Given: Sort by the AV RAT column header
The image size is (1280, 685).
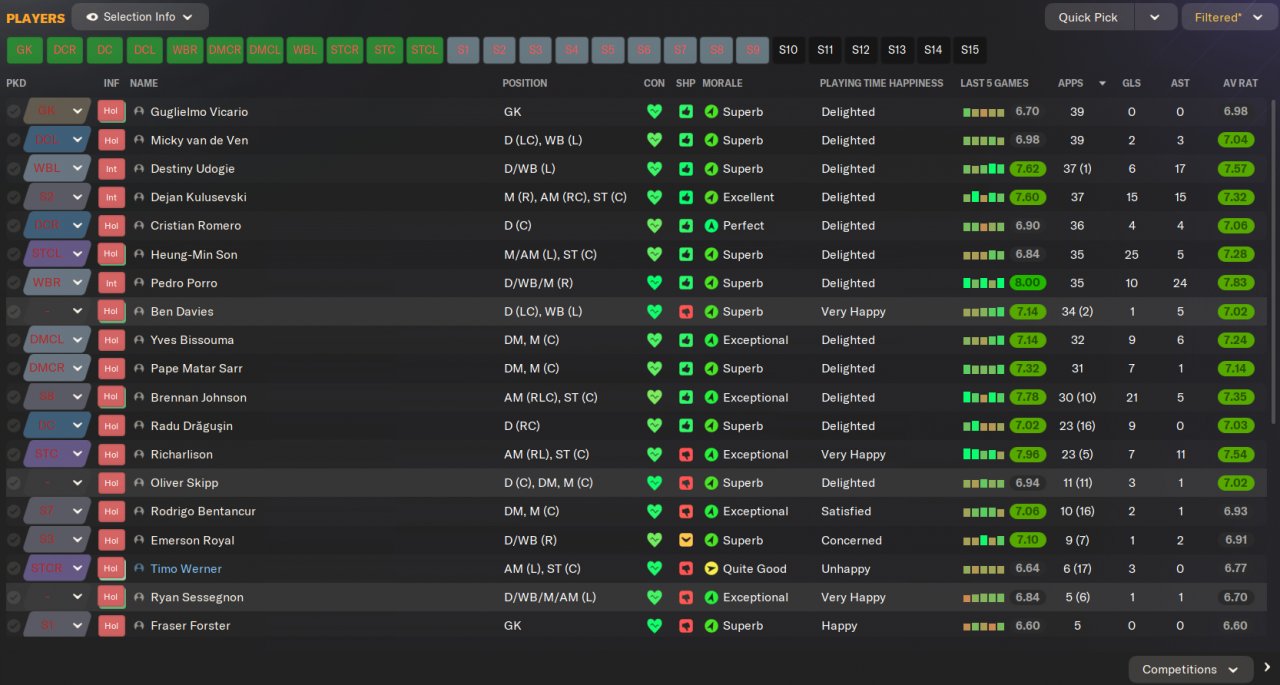Looking at the screenshot, I should [1240, 83].
